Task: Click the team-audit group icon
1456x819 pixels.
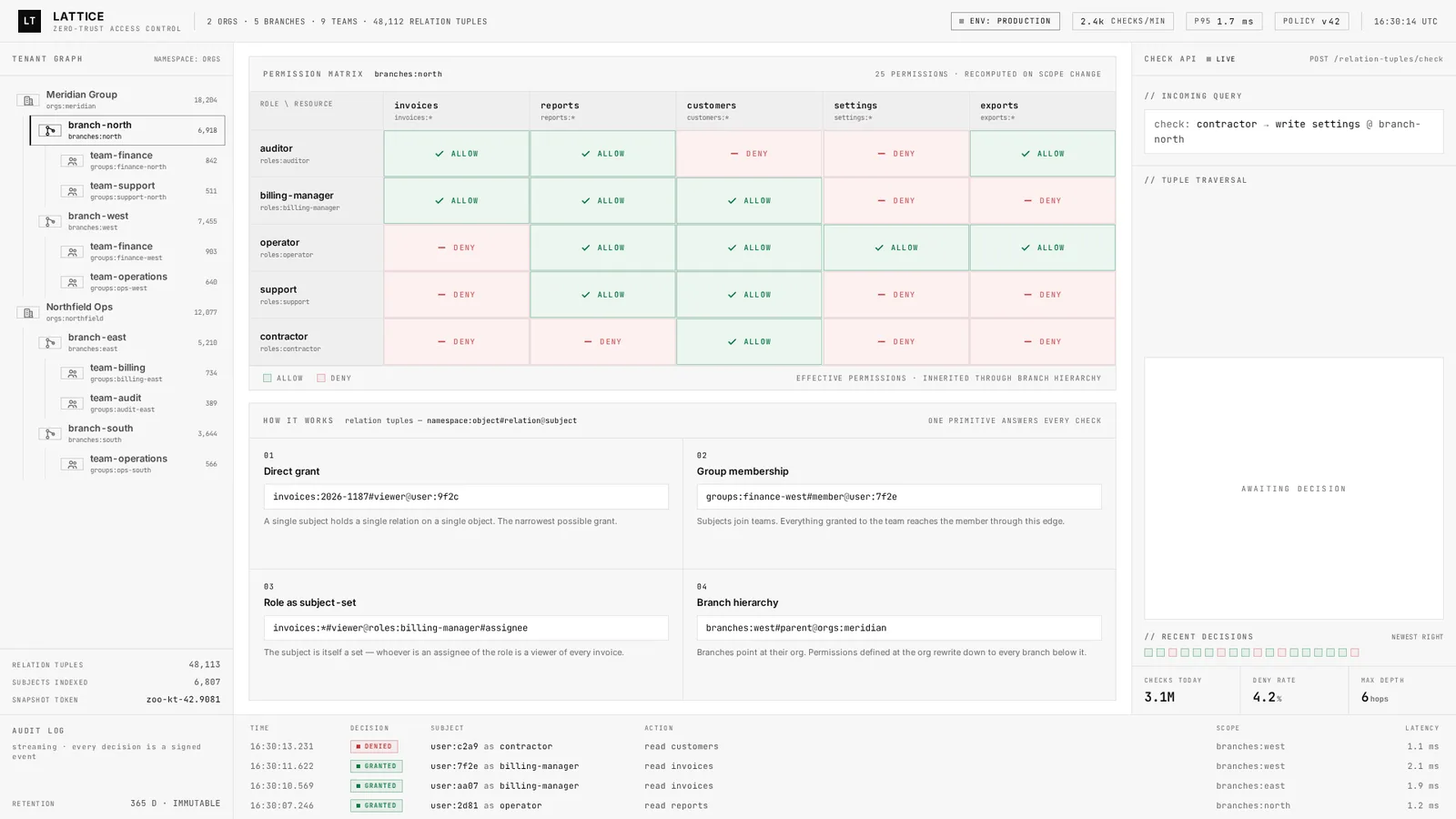Action: pyautogui.click(x=72, y=403)
